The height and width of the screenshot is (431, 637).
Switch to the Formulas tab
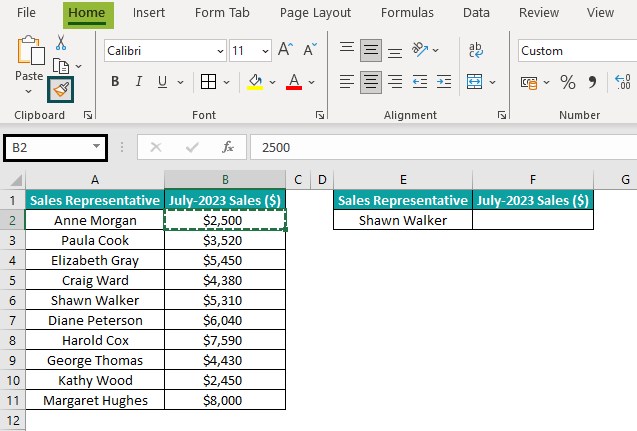tap(407, 13)
